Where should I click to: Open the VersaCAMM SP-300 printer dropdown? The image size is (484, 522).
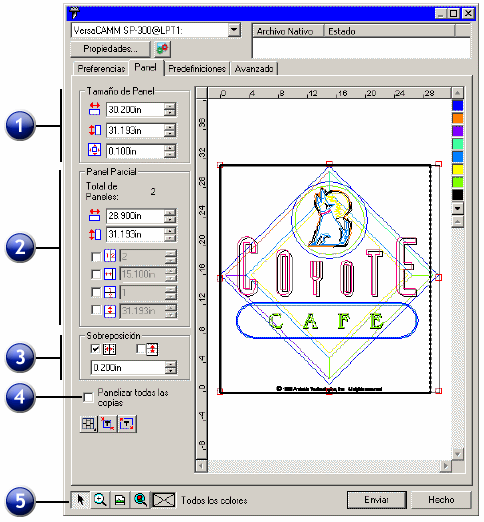click(234, 30)
